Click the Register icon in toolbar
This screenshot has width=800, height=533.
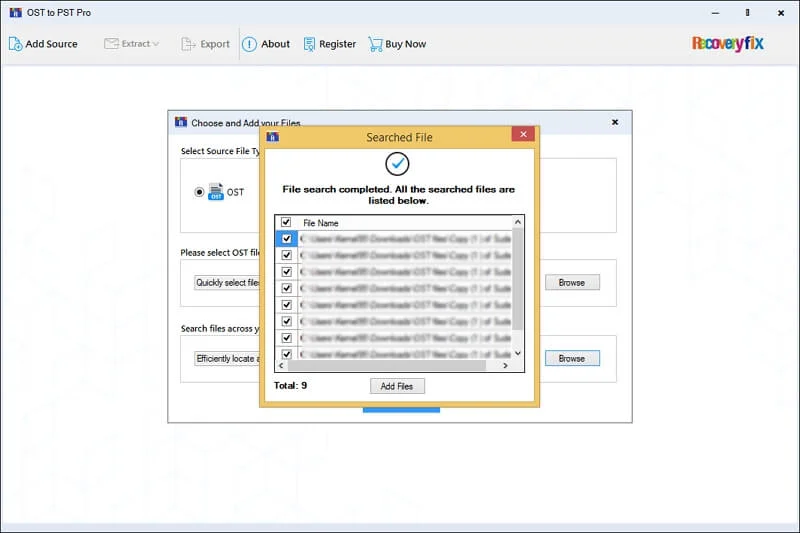(309, 44)
